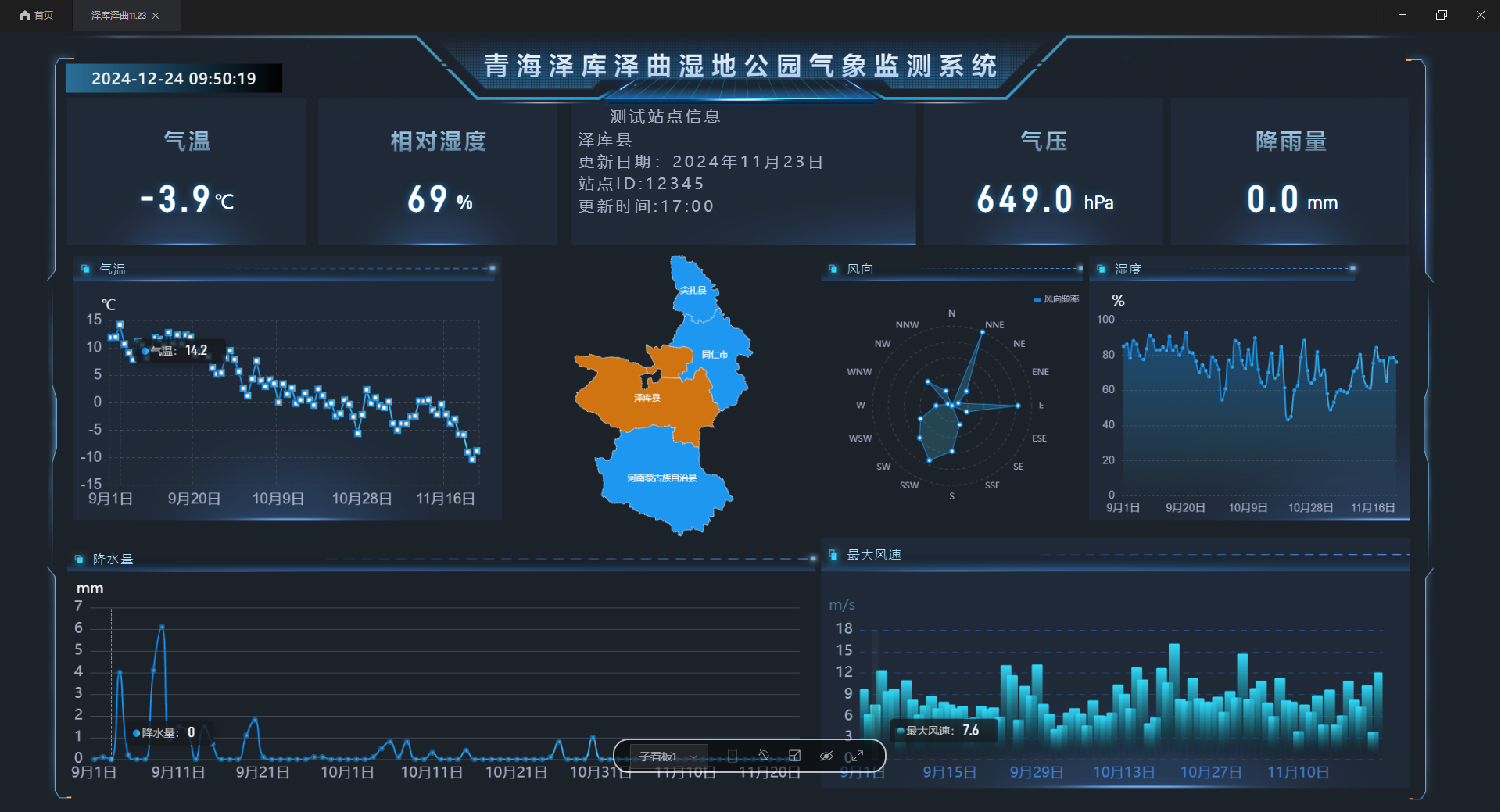
Task: Click the 湿度 panel title icon
Action: coord(1101,269)
